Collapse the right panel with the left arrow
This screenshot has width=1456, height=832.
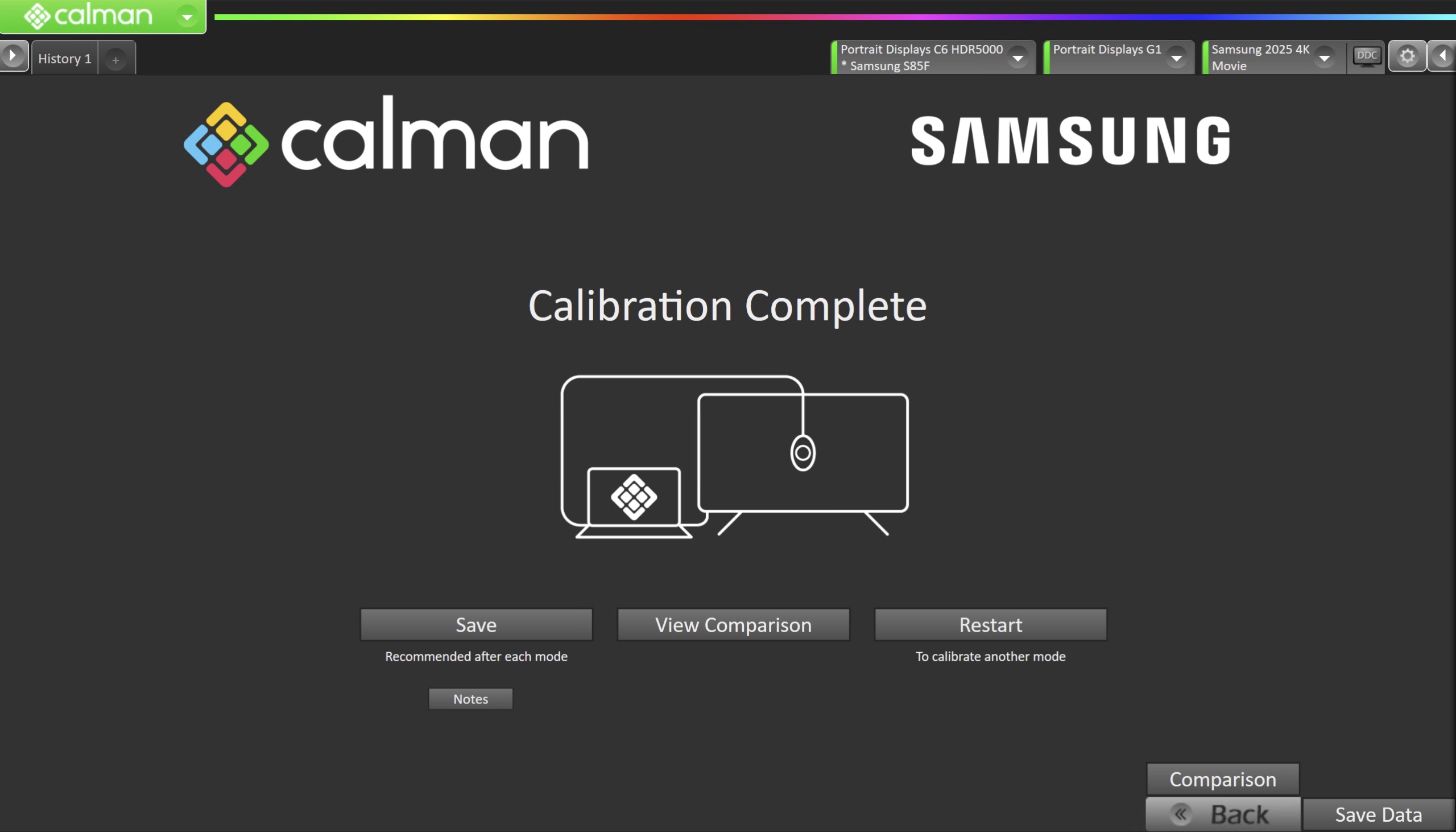point(1442,56)
